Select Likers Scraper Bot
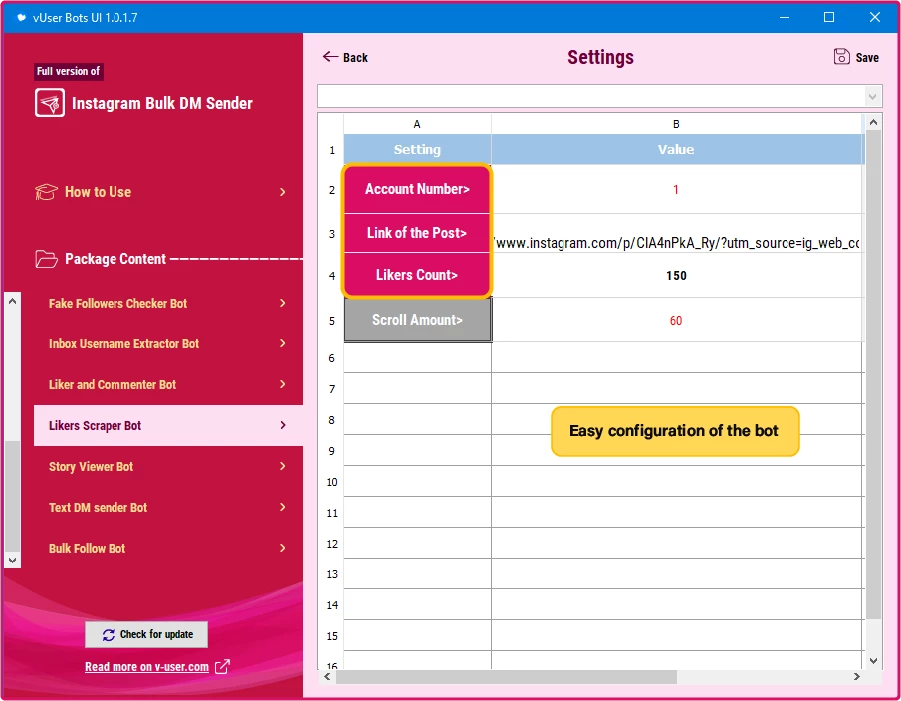The height and width of the screenshot is (701, 901). point(168,425)
